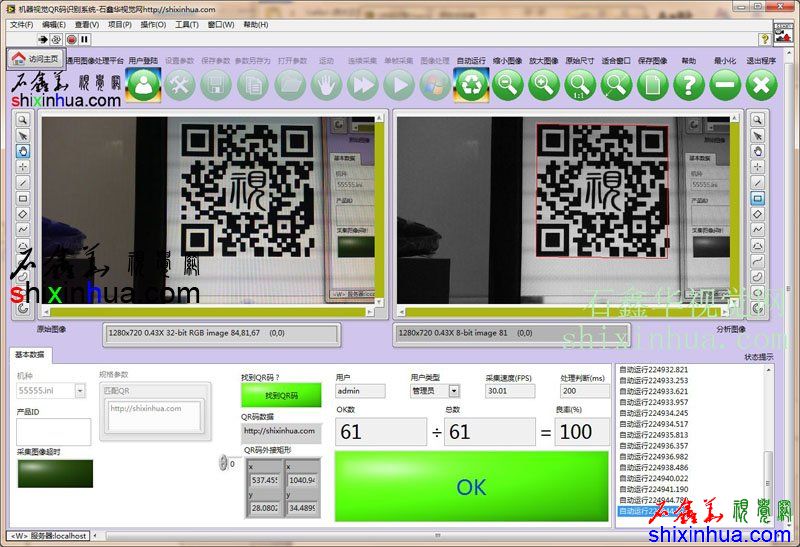Click the zoom out image (缩小图像) magnifier
This screenshot has height=547, width=800.
507,85
